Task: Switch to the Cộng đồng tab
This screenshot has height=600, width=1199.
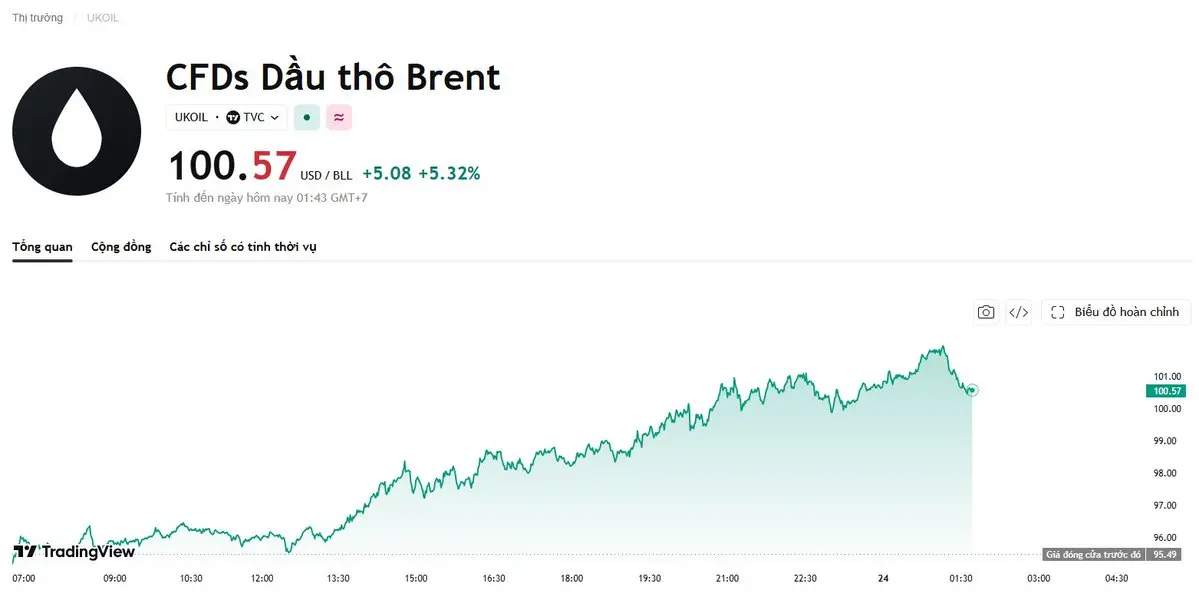Action: [121, 247]
